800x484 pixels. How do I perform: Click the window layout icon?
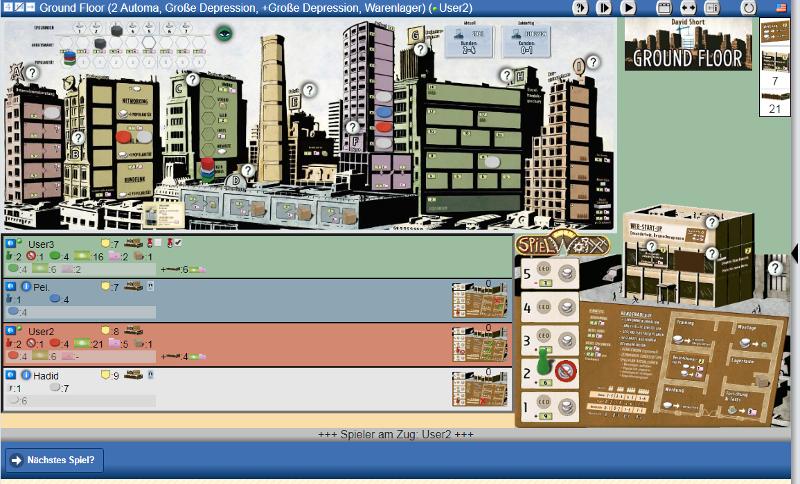click(x=663, y=7)
